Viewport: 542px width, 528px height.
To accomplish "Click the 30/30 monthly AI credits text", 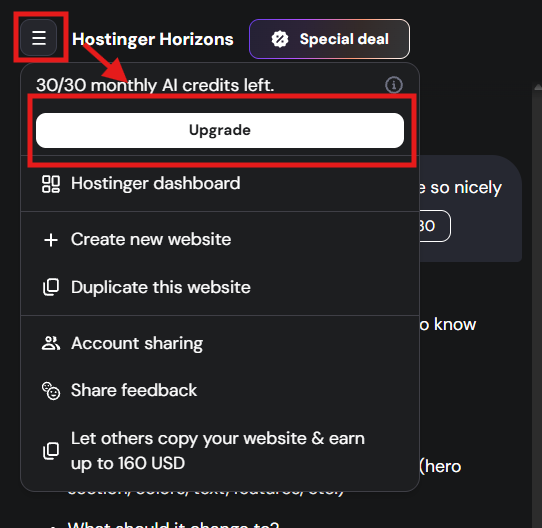I will click(x=155, y=85).
